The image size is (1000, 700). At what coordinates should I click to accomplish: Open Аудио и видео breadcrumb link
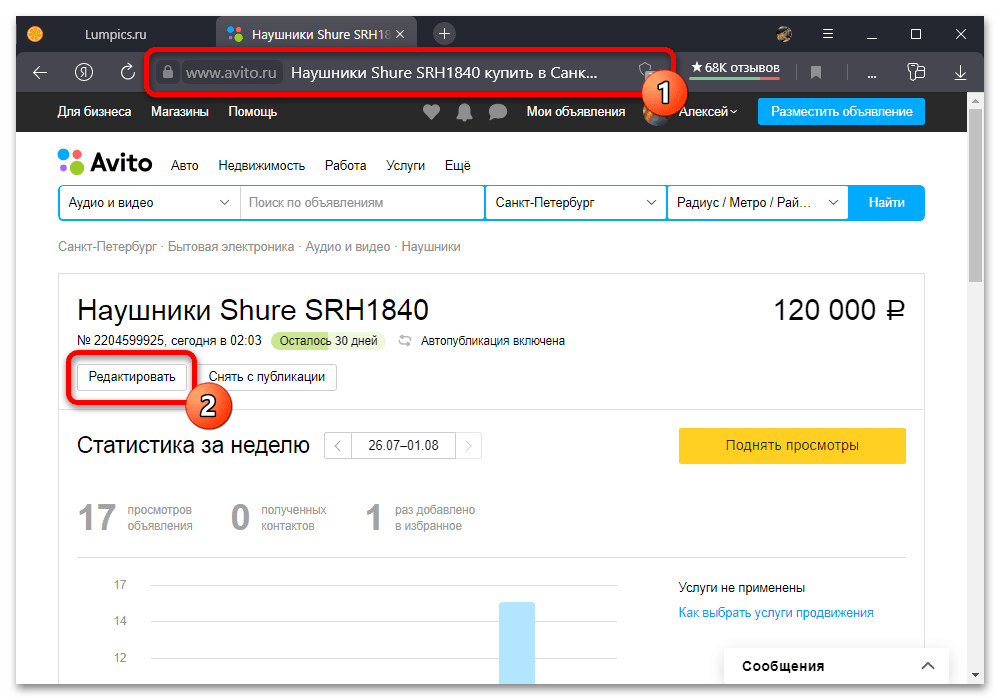348,247
